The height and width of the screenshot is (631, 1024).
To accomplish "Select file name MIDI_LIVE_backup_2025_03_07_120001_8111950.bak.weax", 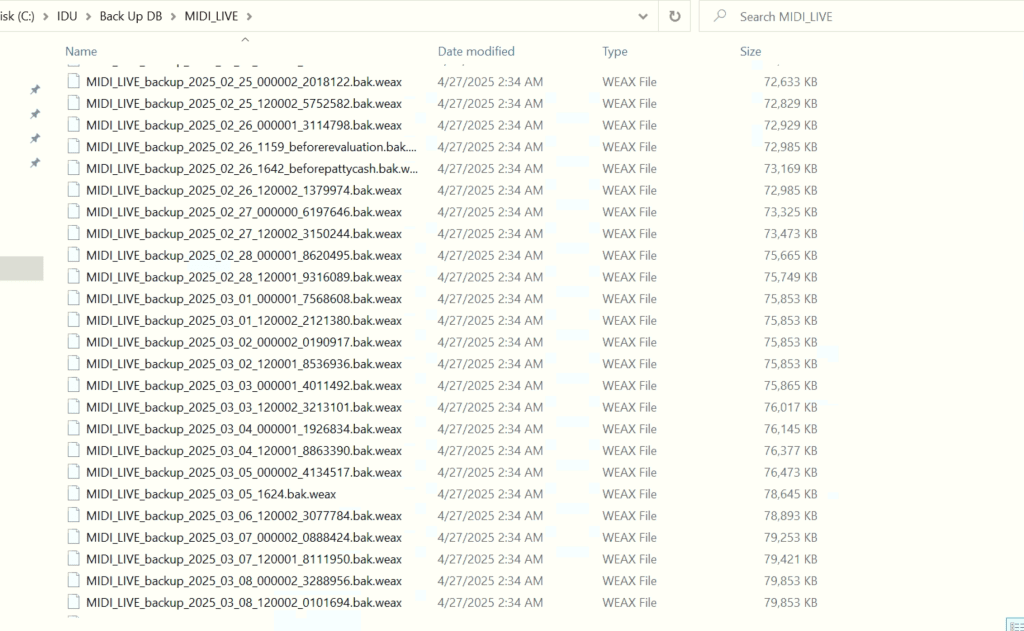I will pos(244,558).
